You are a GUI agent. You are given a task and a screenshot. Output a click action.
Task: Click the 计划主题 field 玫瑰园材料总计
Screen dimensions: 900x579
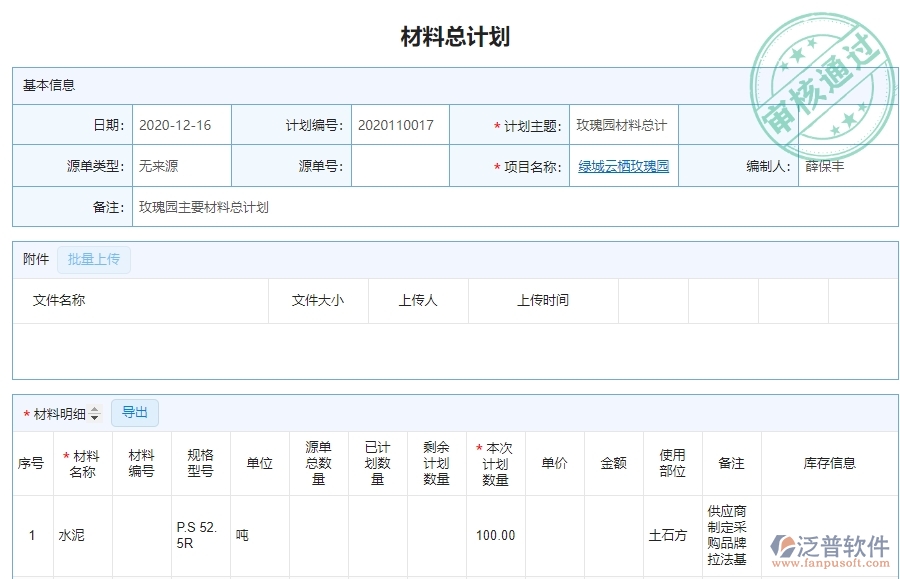[x=624, y=124]
